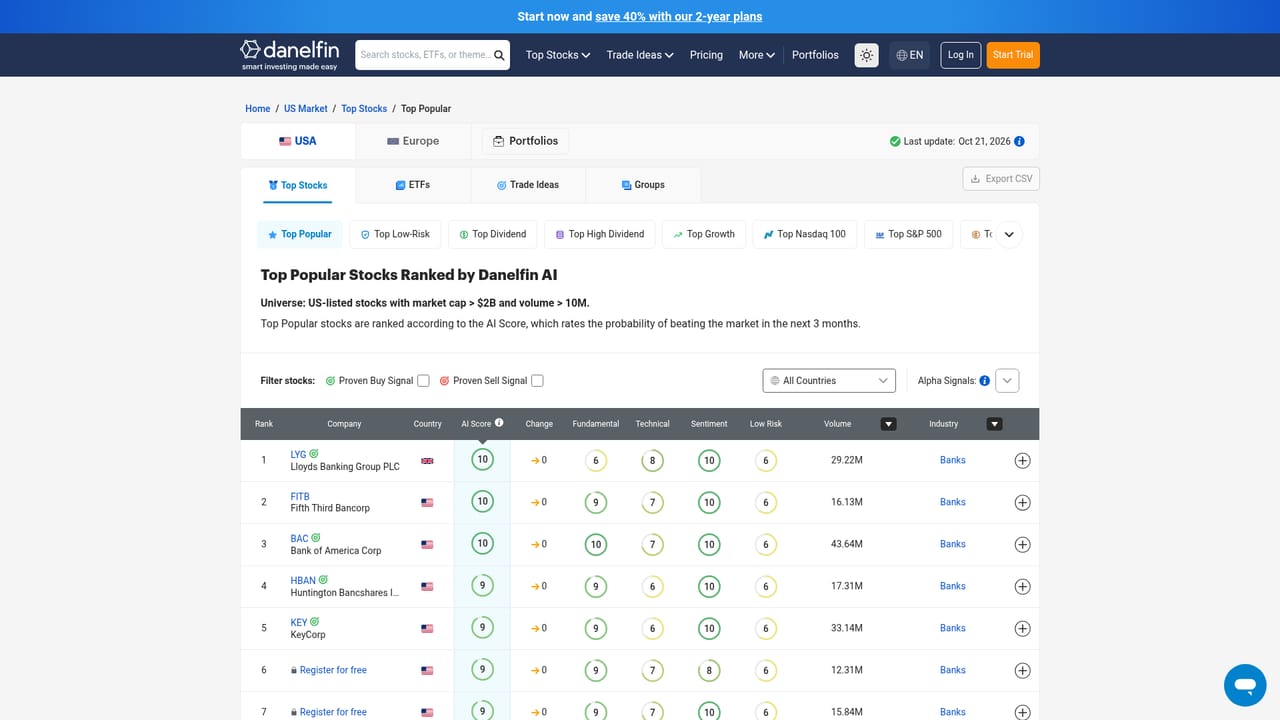Enable the Proven Sell Signal checkbox
The height and width of the screenshot is (720, 1280).
point(537,381)
